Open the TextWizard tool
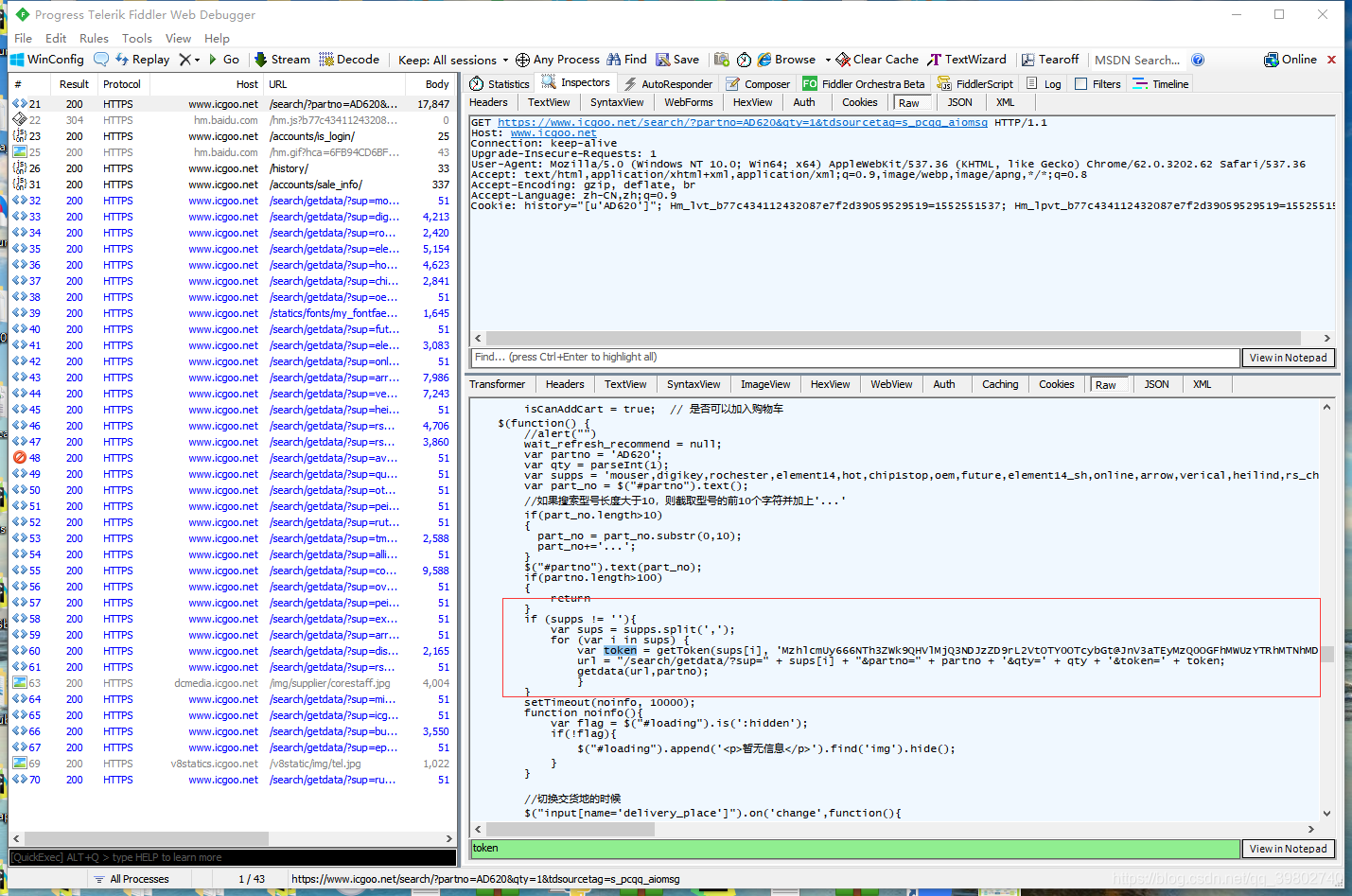Screen dimensions: 1352x896 (967, 59)
